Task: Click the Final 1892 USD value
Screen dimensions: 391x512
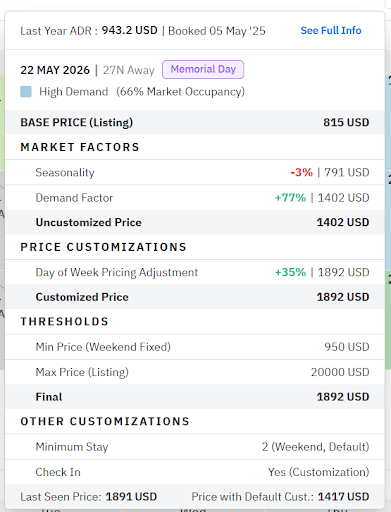Action: pyautogui.click(x=343, y=397)
